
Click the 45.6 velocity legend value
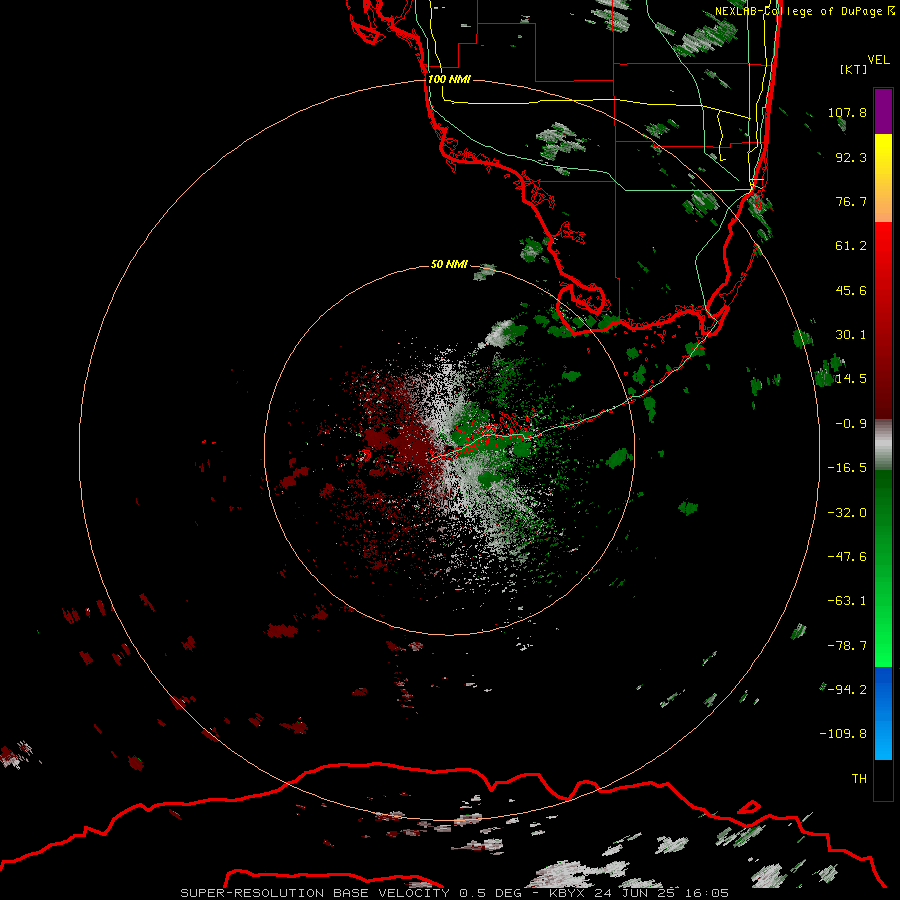point(851,290)
